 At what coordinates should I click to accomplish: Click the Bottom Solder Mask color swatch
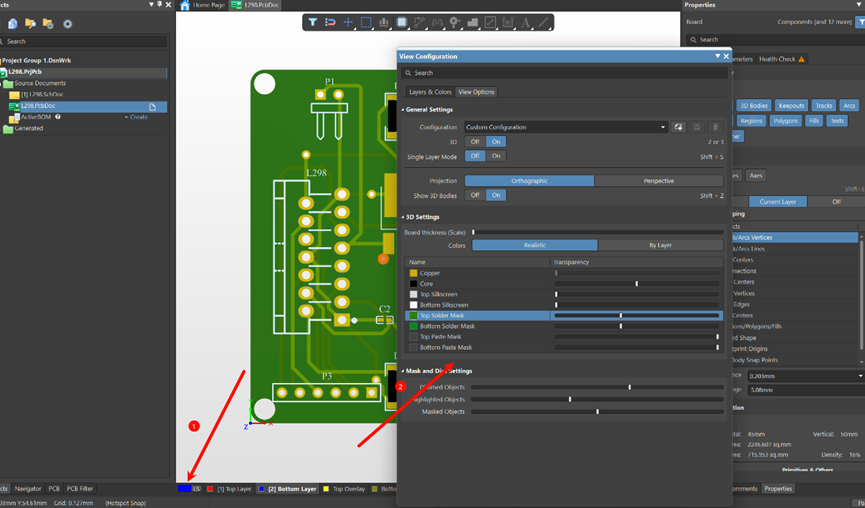(413, 327)
